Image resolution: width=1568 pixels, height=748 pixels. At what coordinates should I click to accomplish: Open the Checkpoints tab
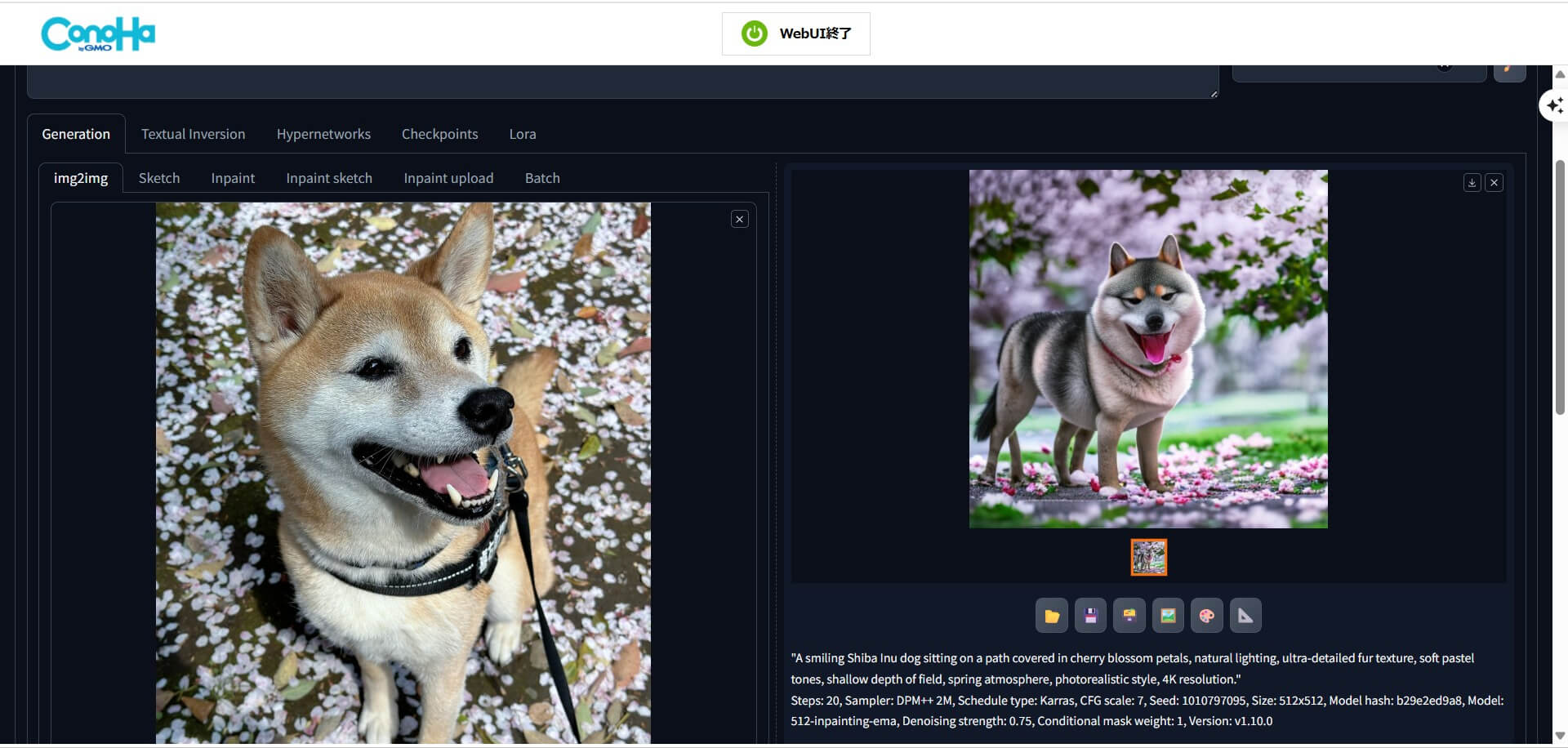click(x=439, y=134)
